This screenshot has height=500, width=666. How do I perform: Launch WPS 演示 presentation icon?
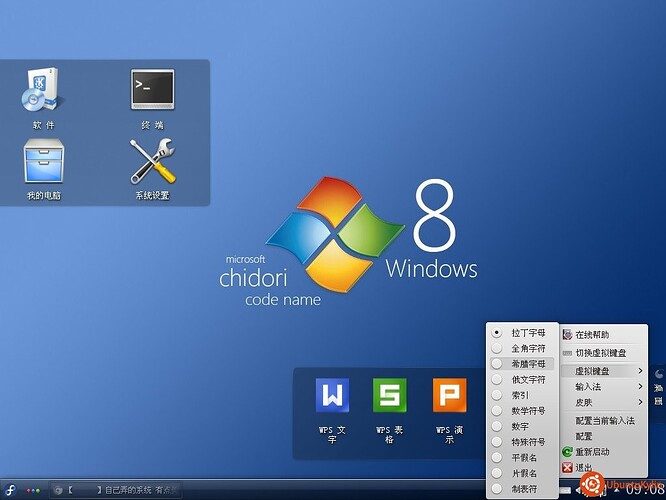tap(449, 395)
